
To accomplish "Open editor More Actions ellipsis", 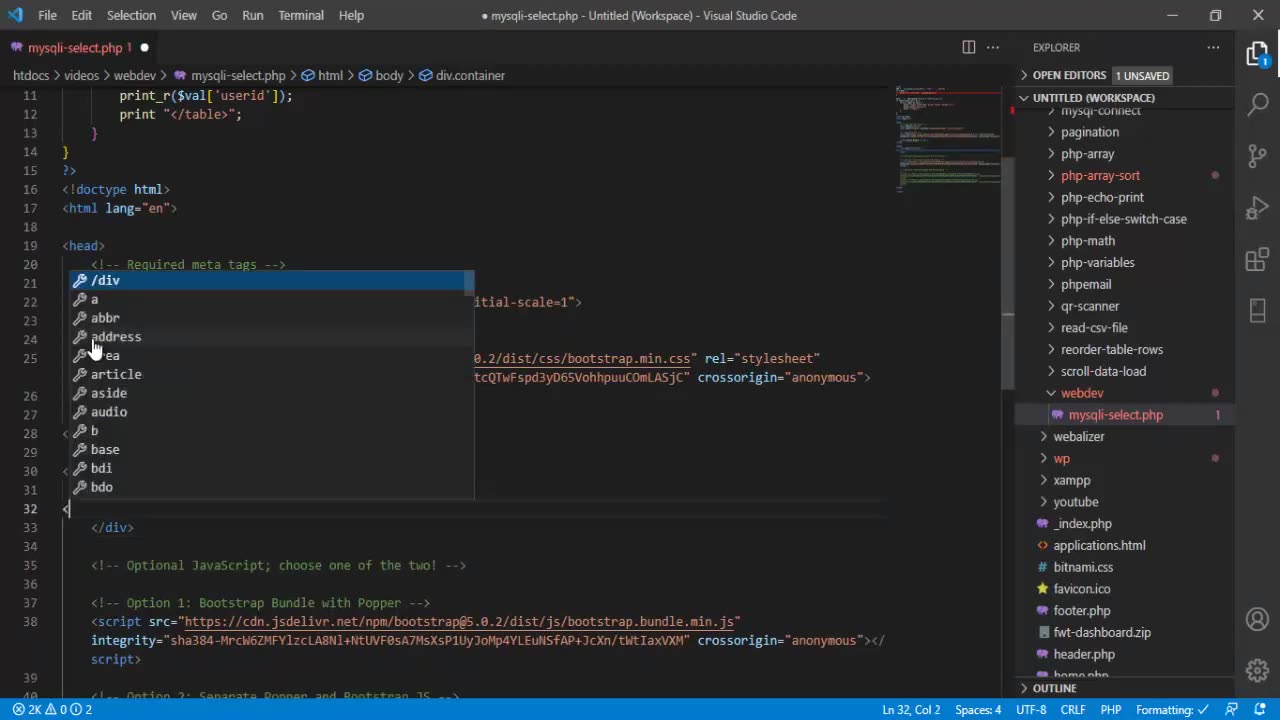I will pyautogui.click(x=993, y=47).
